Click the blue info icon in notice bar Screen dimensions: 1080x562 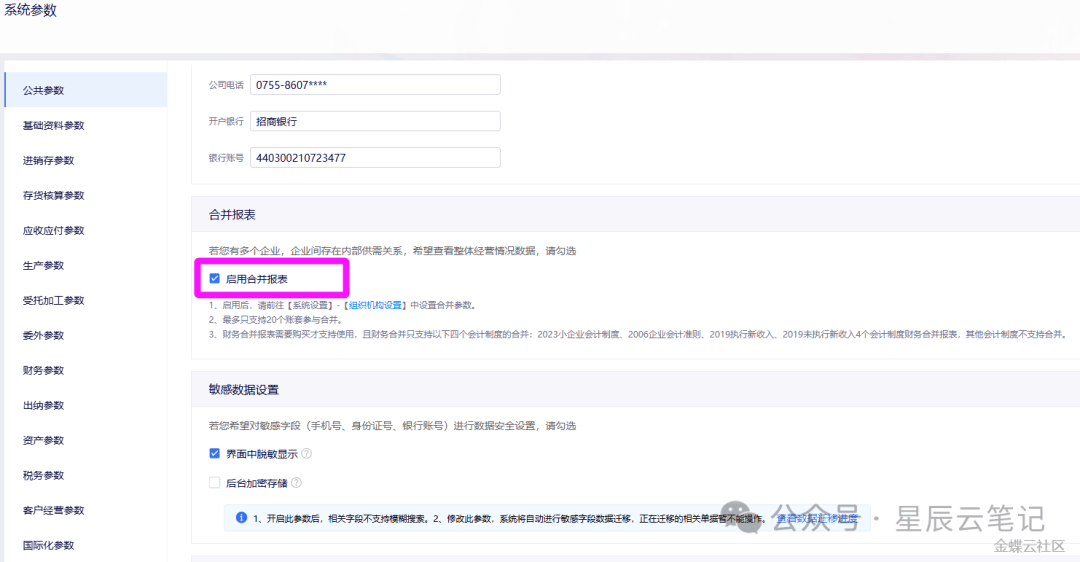tap(241, 518)
